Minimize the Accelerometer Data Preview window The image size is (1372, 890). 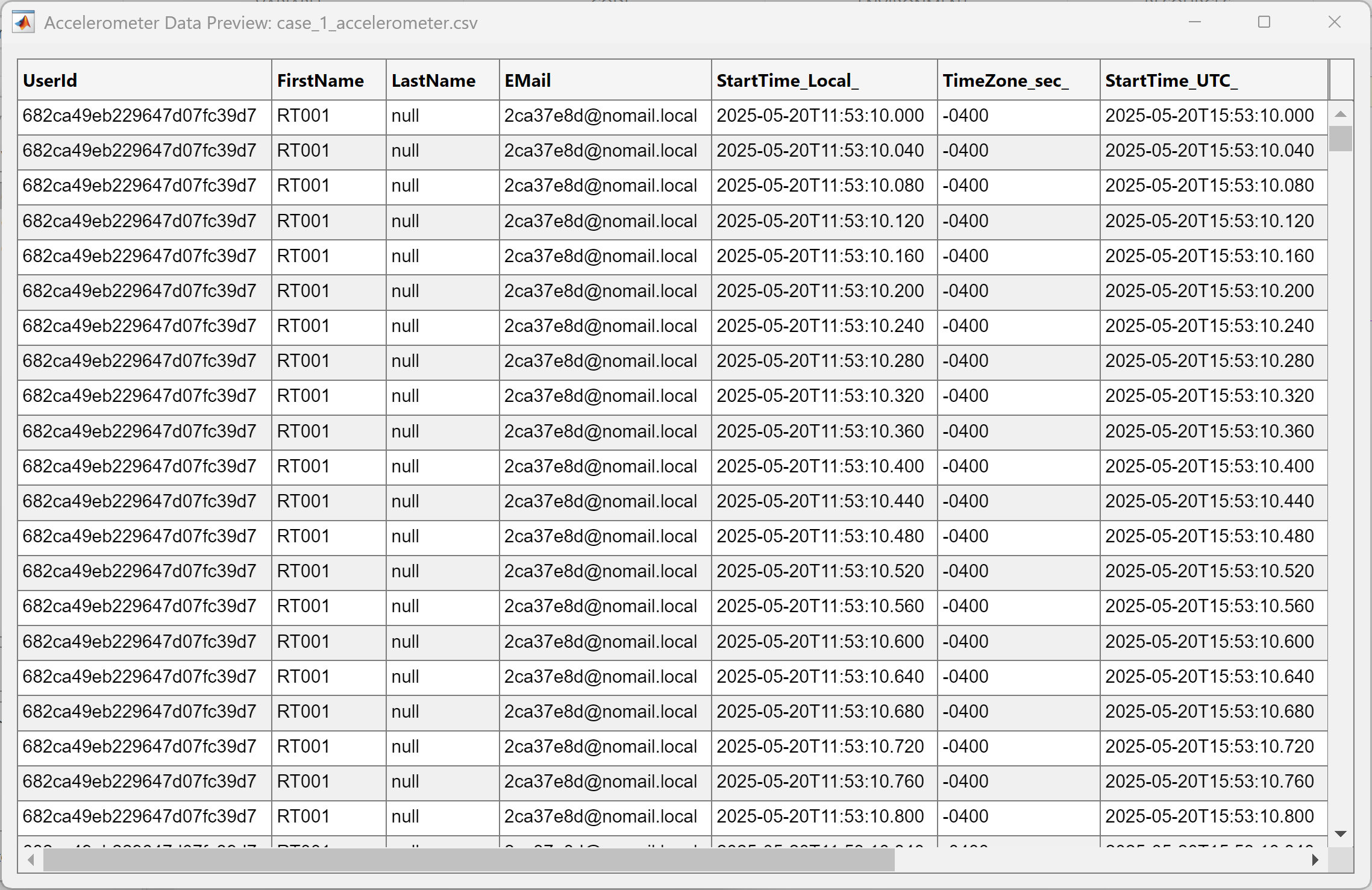click(x=1195, y=22)
